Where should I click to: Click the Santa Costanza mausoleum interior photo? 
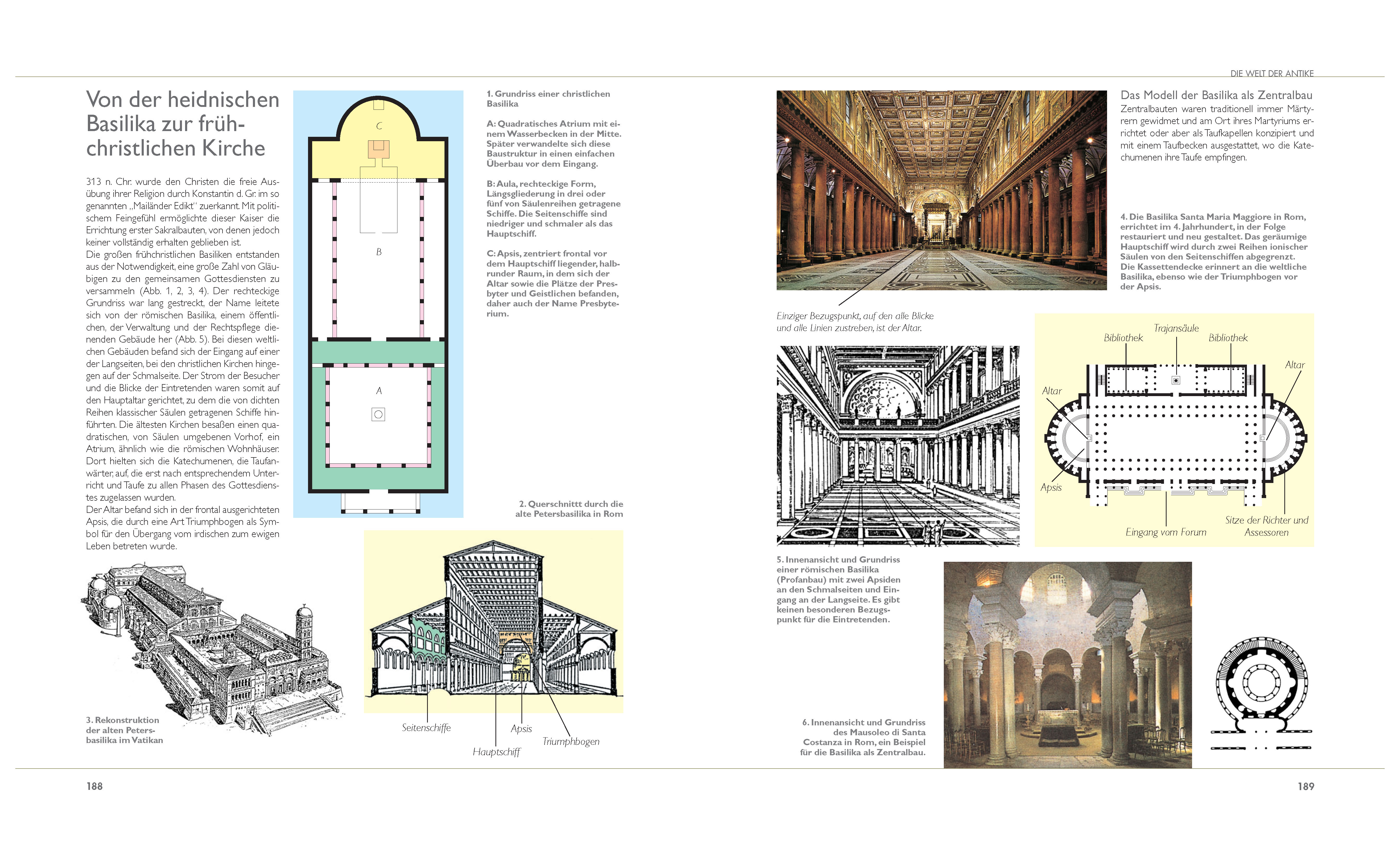[1068, 665]
